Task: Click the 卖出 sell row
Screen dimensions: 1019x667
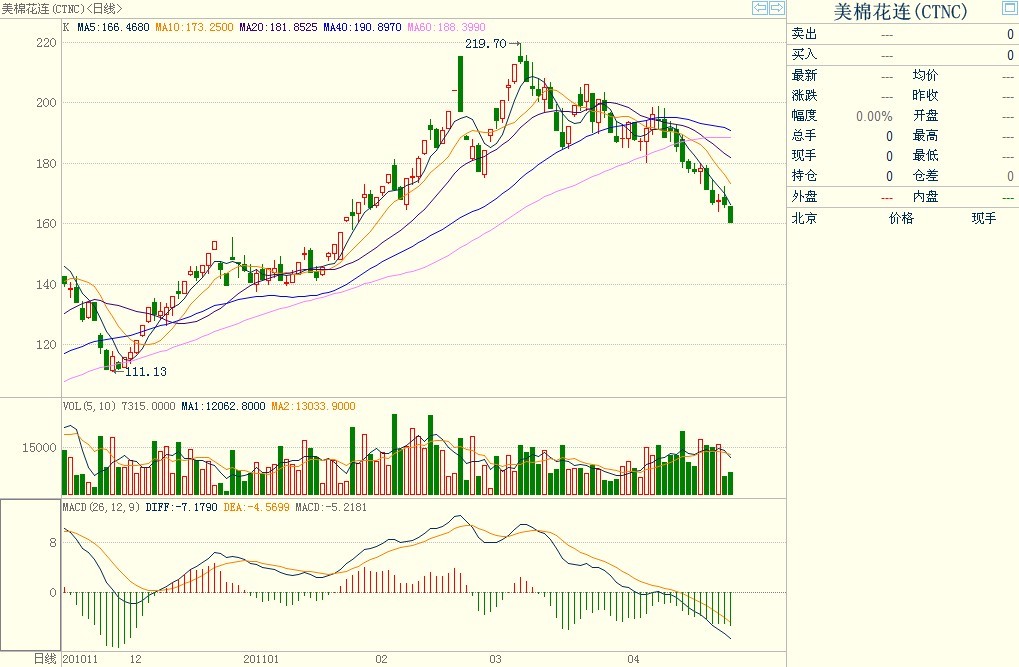Action: 804,34
